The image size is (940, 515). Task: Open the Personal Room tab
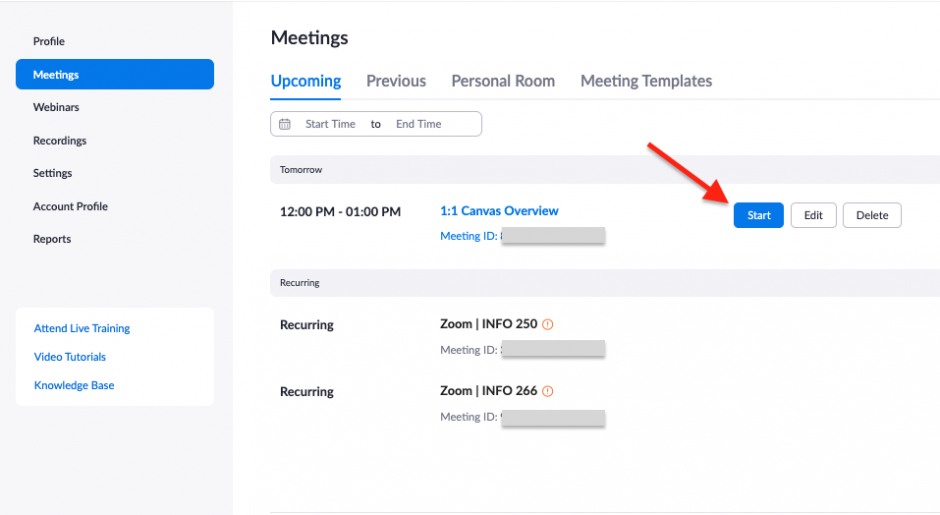pos(503,81)
